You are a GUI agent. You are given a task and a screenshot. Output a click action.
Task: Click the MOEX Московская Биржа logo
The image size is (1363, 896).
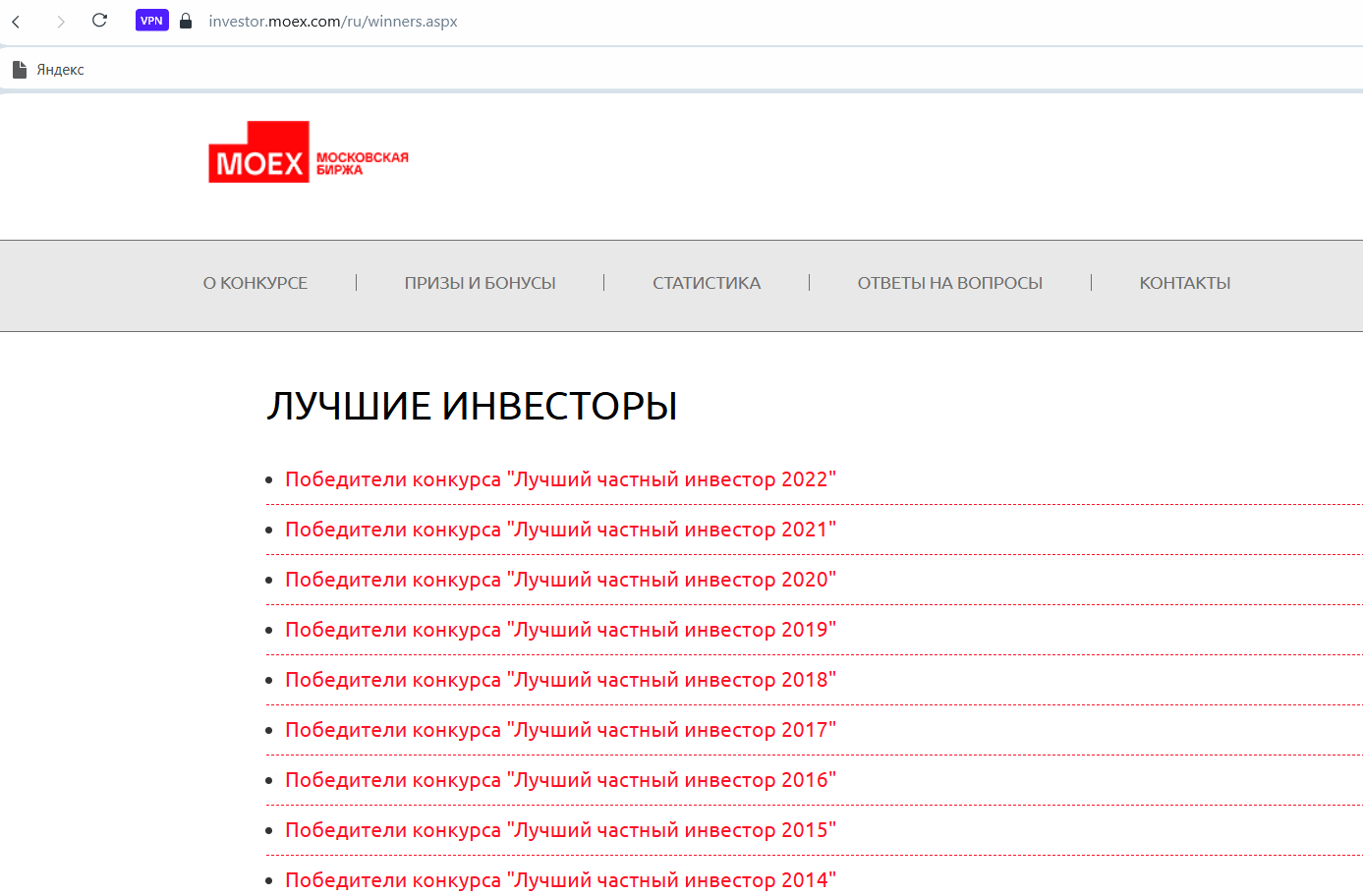pyautogui.click(x=309, y=152)
